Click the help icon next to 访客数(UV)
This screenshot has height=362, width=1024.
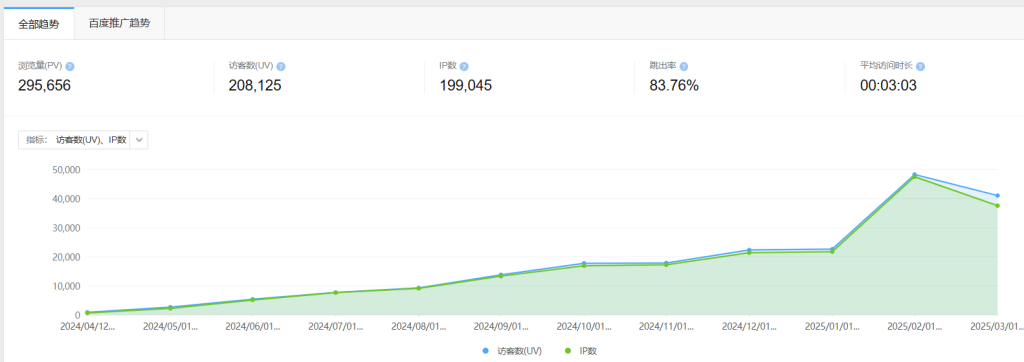pyautogui.click(x=281, y=67)
